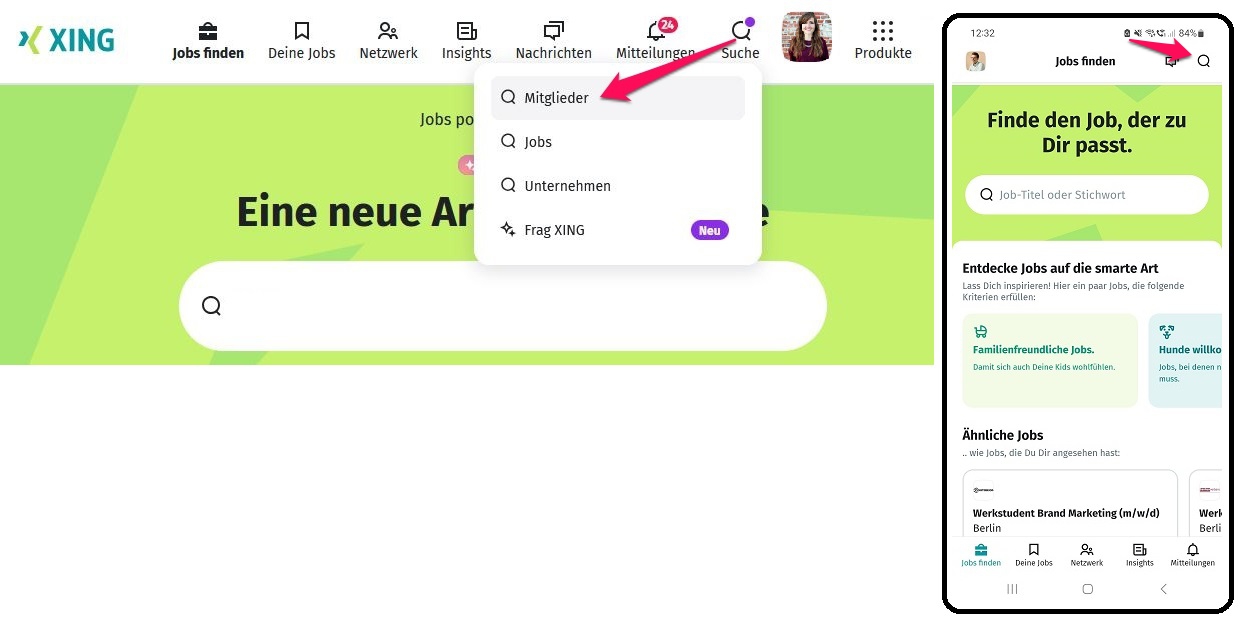The height and width of the screenshot is (620, 1245).
Task: Choose Unternehmen in the search dropdown
Action: tap(567, 185)
